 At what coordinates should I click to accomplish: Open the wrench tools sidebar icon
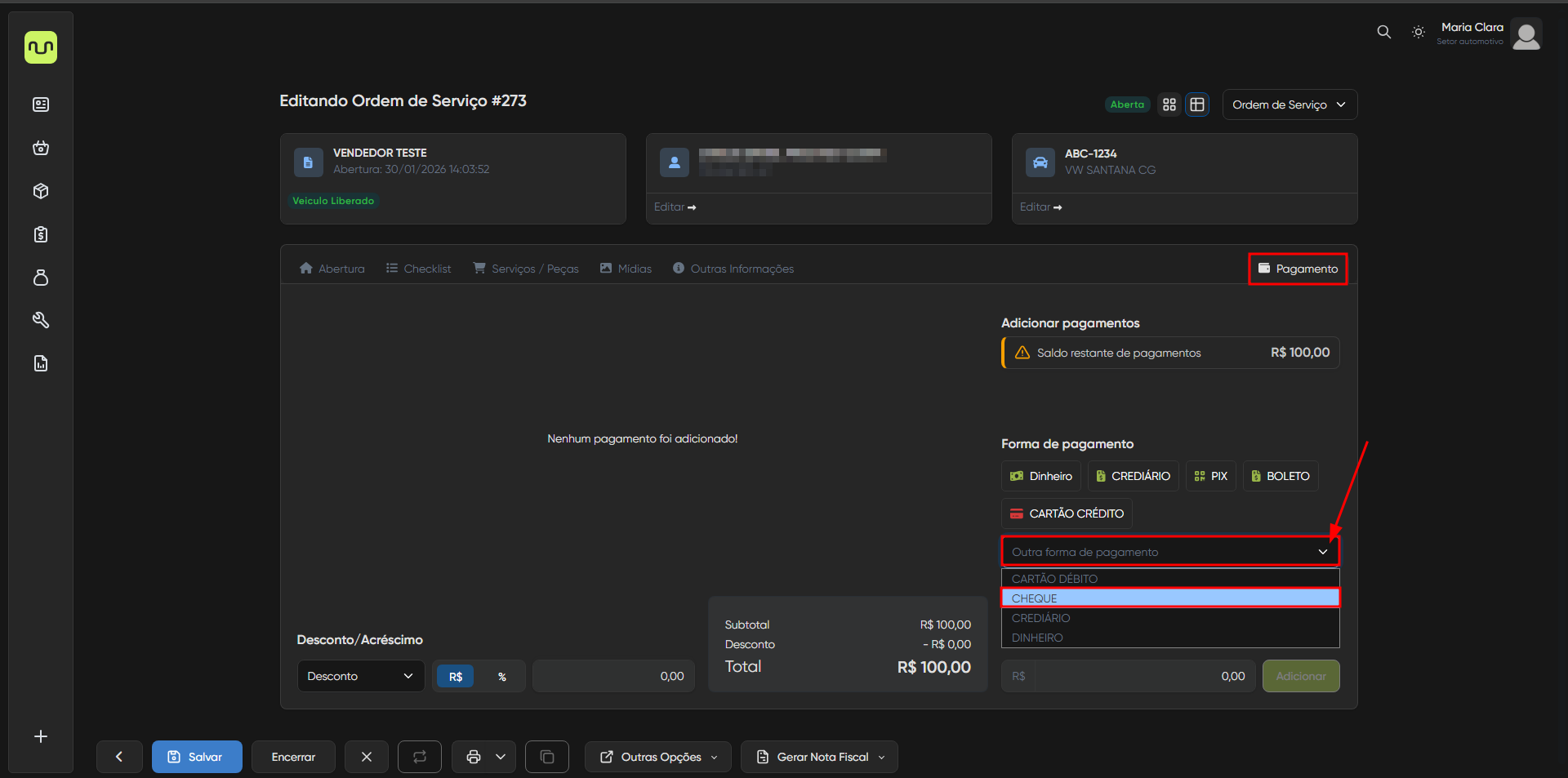[41, 320]
